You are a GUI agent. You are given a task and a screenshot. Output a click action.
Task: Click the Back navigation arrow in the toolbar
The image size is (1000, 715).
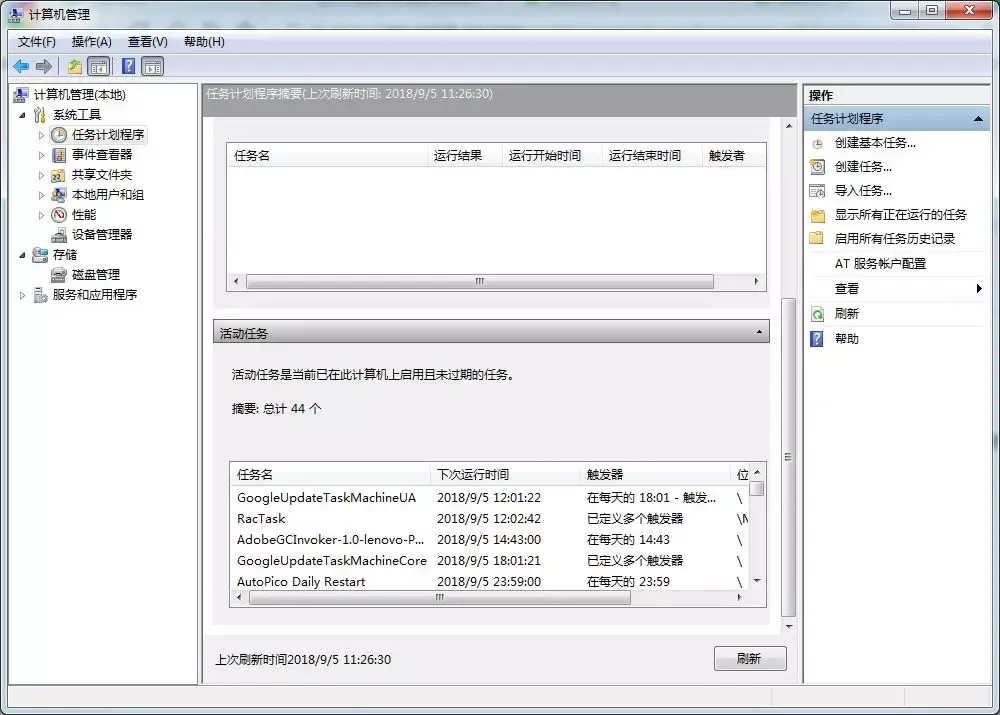tap(21, 66)
